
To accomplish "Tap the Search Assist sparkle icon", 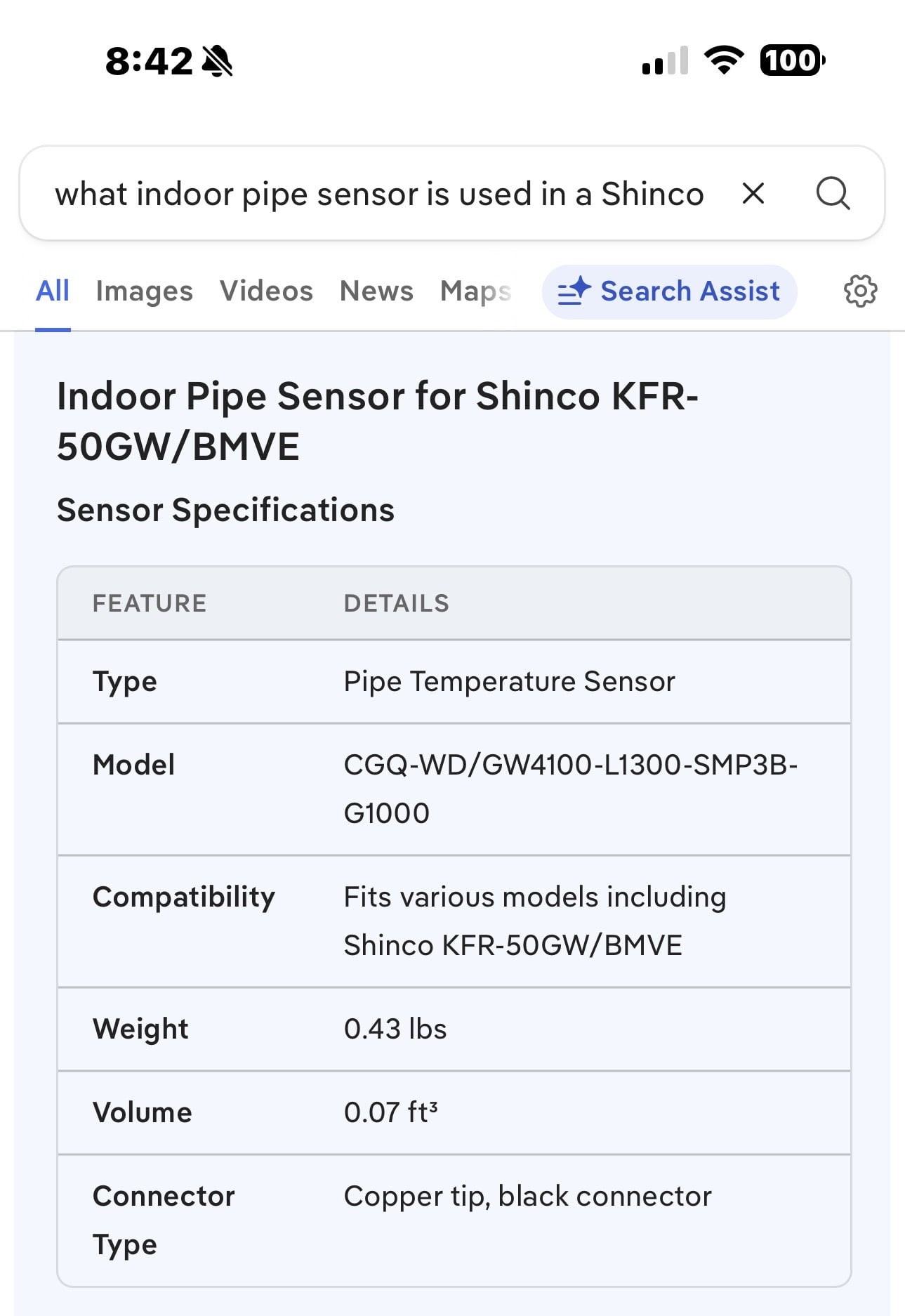I will 574,291.
